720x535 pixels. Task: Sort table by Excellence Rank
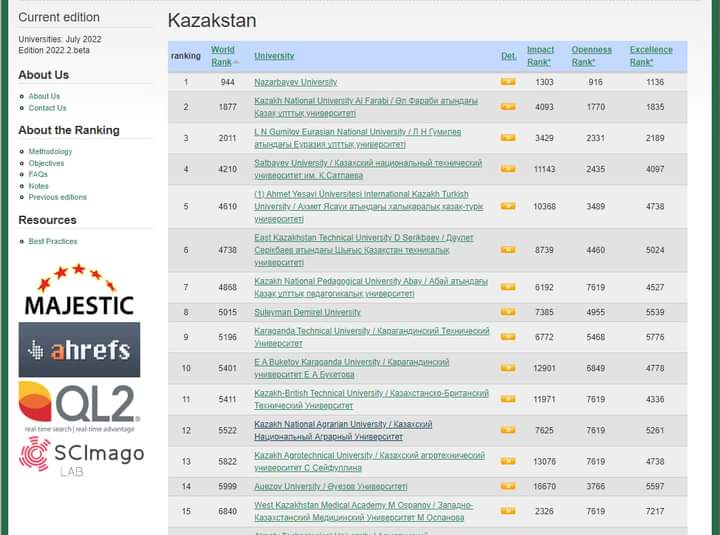(x=651, y=56)
